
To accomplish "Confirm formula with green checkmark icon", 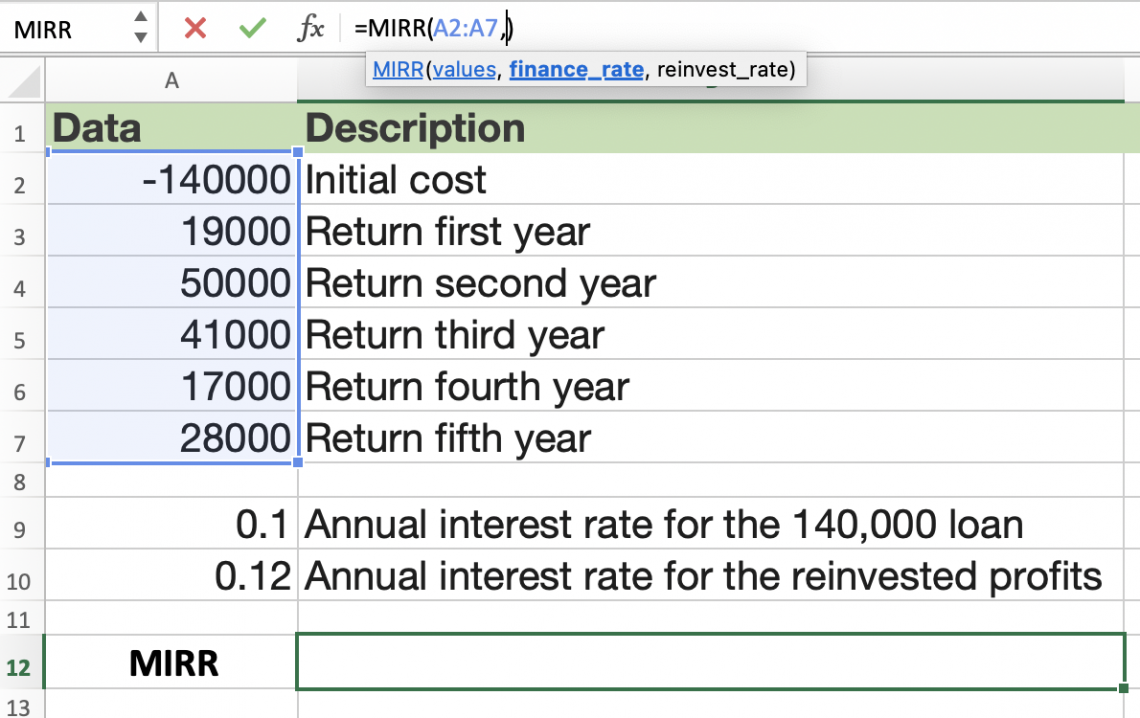I will click(253, 29).
